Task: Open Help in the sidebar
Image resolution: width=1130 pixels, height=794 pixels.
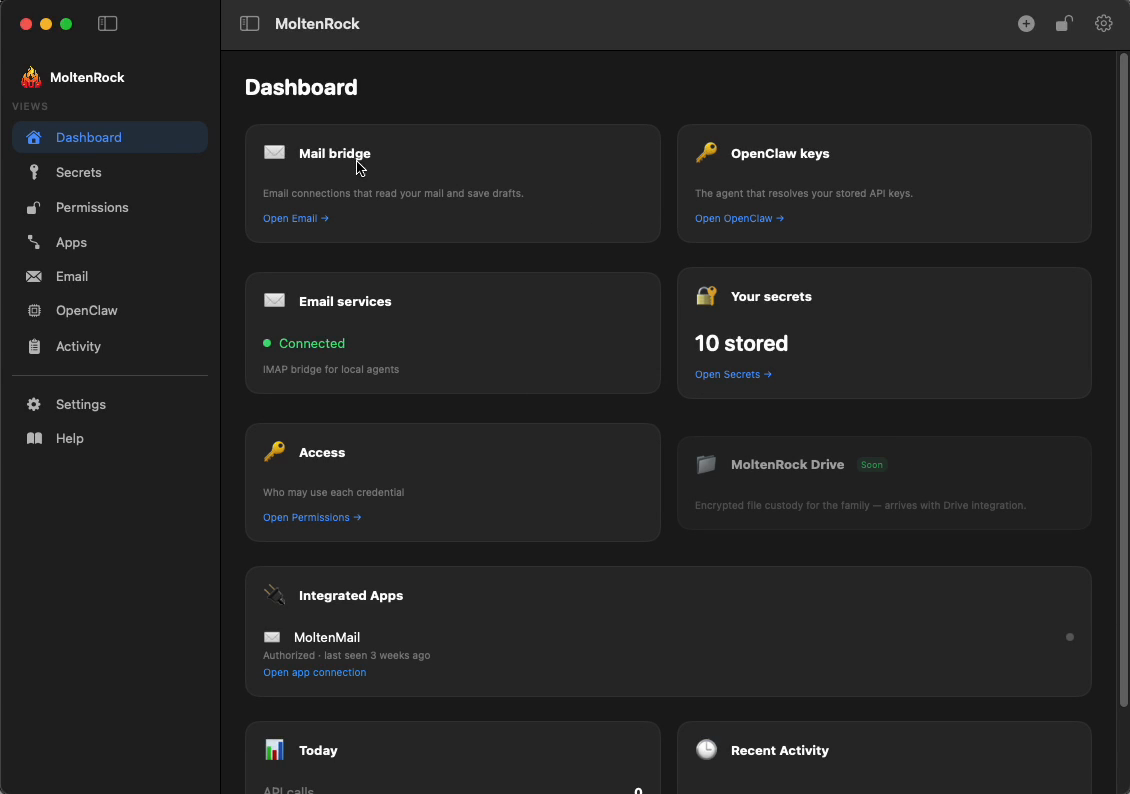Action: [x=110, y=438]
